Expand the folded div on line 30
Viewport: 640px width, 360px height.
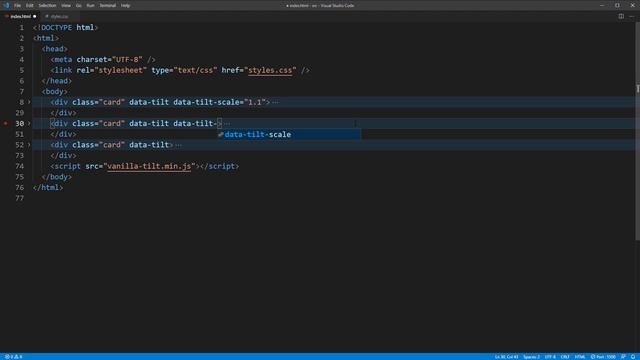tap(29, 123)
